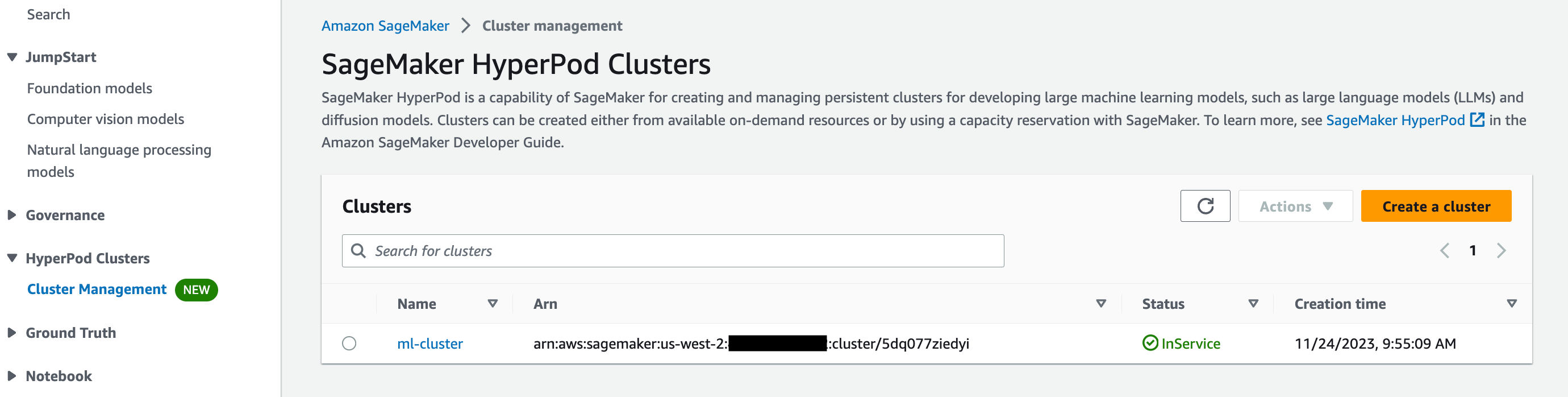Expand the Notebook section
Screen dimensions: 1568x397
pos(12,377)
